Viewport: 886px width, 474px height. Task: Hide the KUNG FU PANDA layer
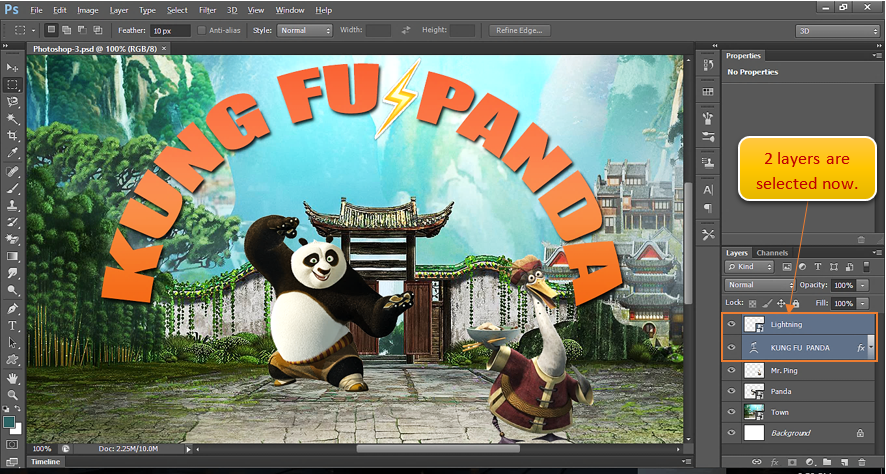[x=732, y=347]
